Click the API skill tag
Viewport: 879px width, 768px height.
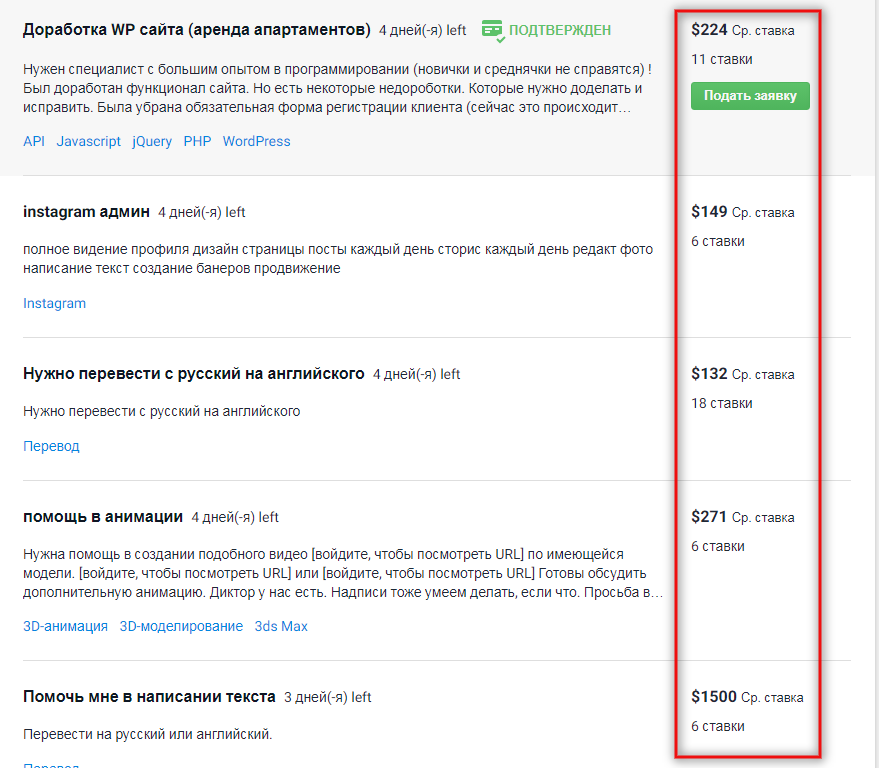click(x=33, y=141)
